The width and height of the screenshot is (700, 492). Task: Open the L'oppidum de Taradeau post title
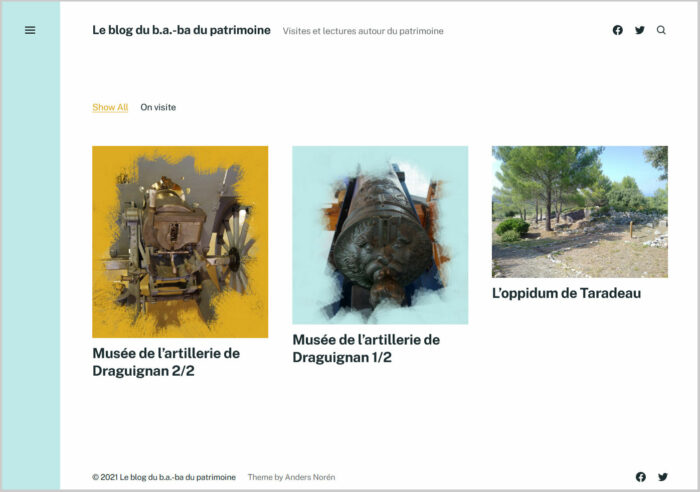click(x=567, y=293)
